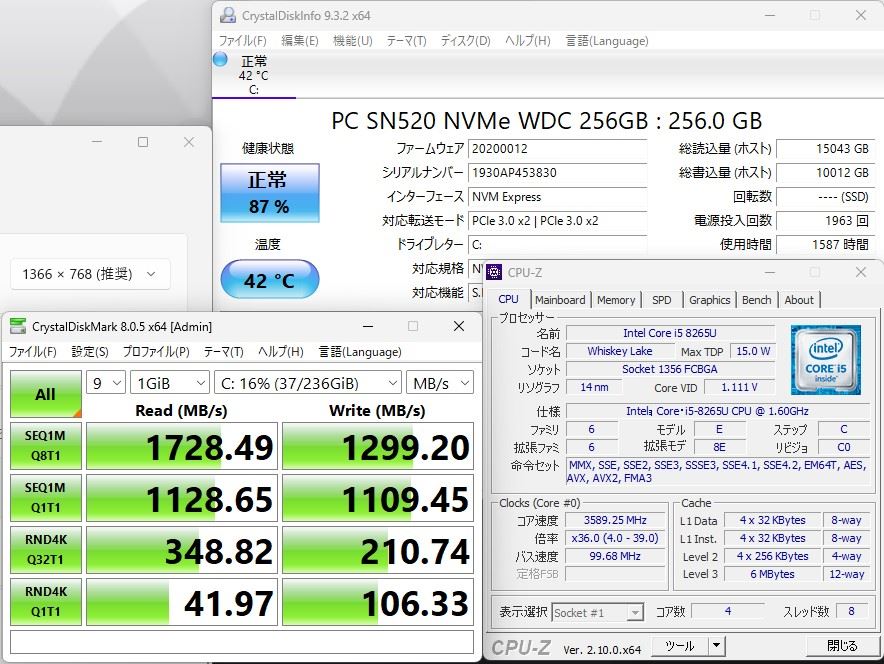884x664 pixels.
Task: Expand the ツール button dropdown arrow
Action: [x=717, y=646]
